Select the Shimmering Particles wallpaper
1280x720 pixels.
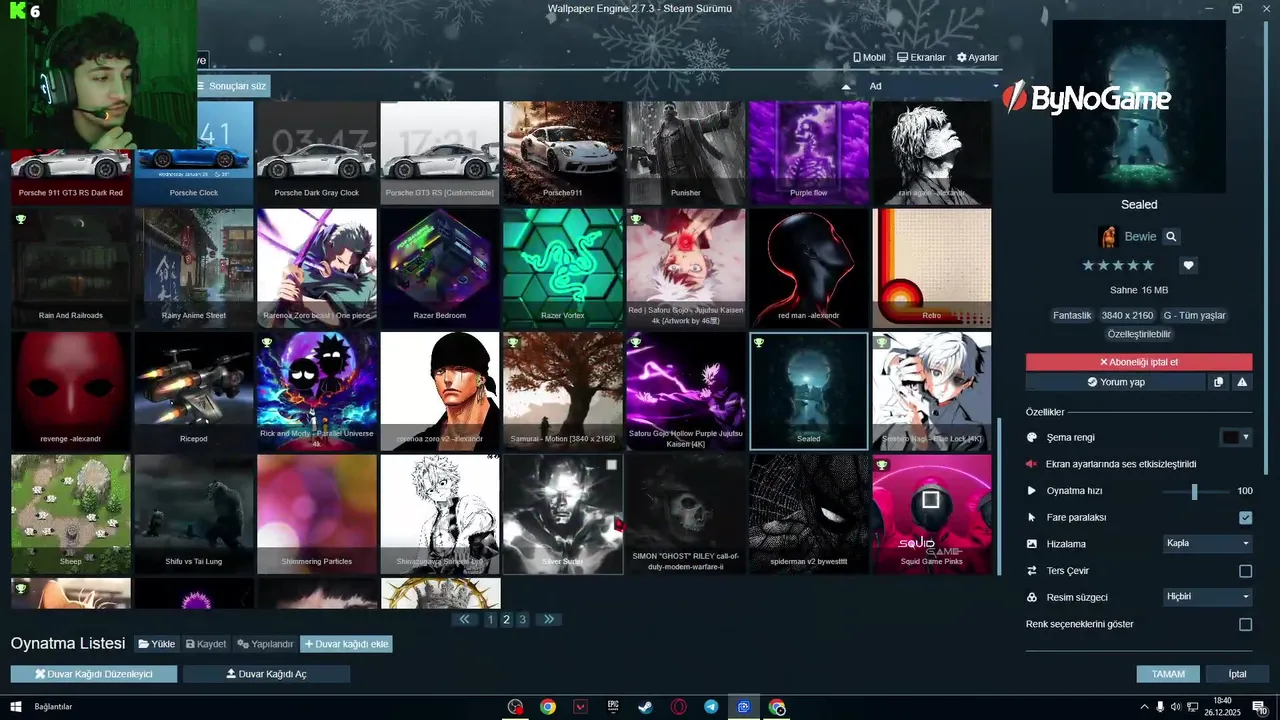(x=317, y=514)
